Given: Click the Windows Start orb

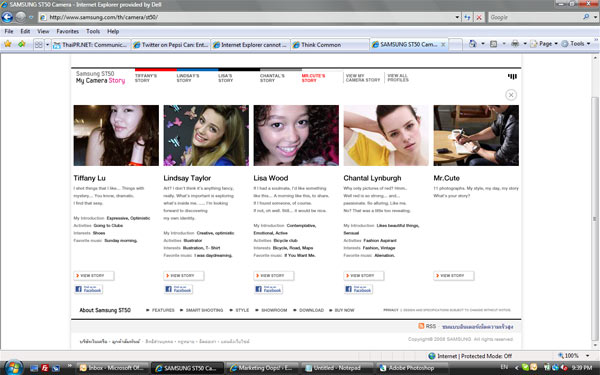Looking at the screenshot, I should point(13,368).
